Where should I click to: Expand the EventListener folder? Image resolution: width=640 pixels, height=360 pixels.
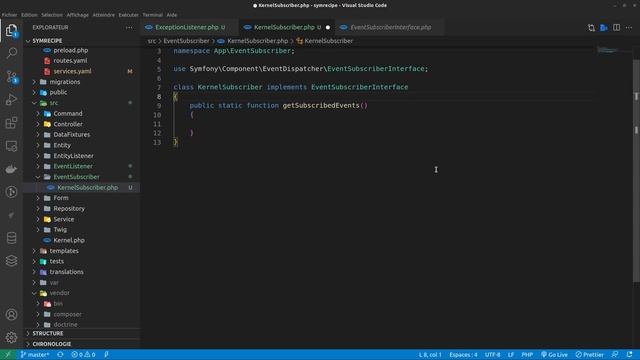pyautogui.click(x=82, y=166)
